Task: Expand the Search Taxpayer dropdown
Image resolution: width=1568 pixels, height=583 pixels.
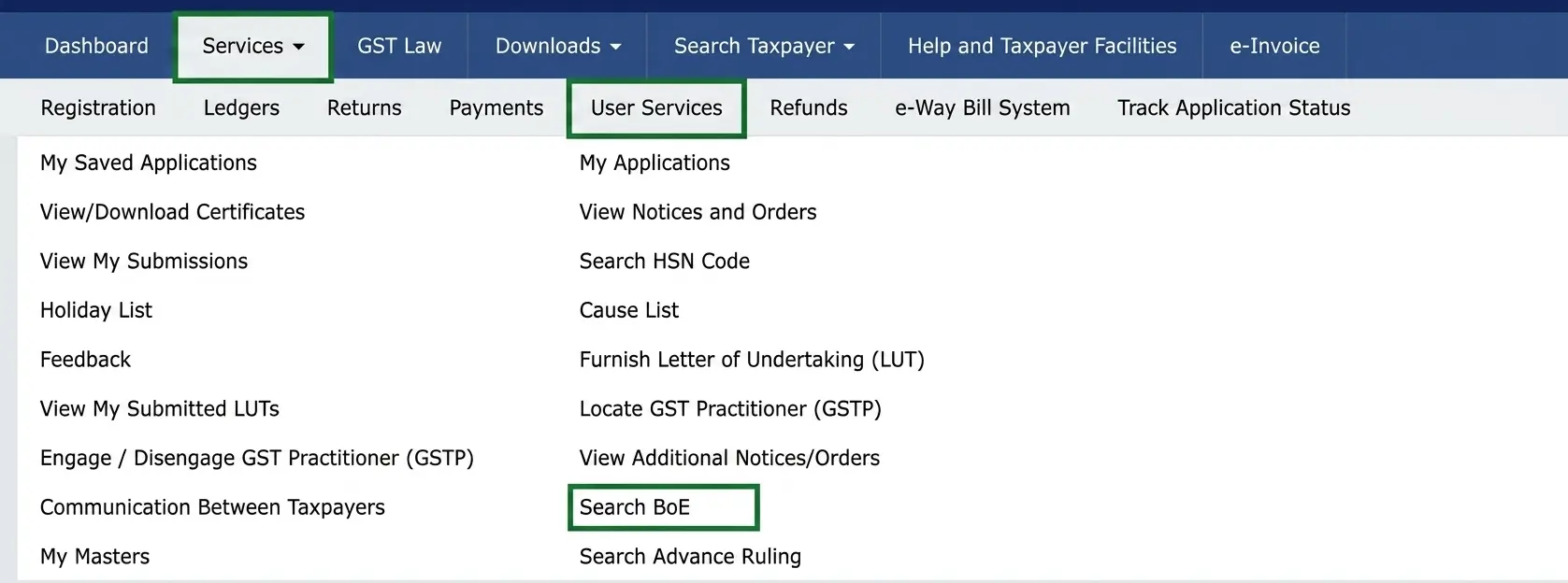Action: 763,46
